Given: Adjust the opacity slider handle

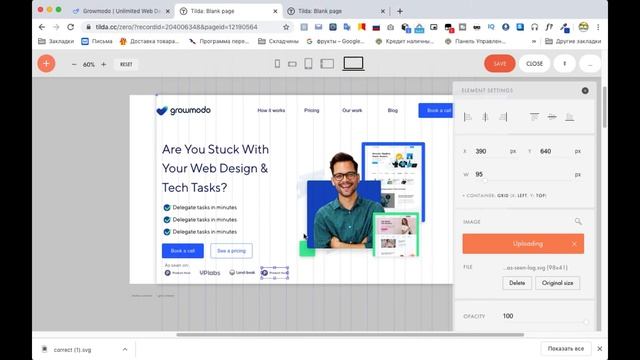Looking at the screenshot, I should [x=586, y=322].
